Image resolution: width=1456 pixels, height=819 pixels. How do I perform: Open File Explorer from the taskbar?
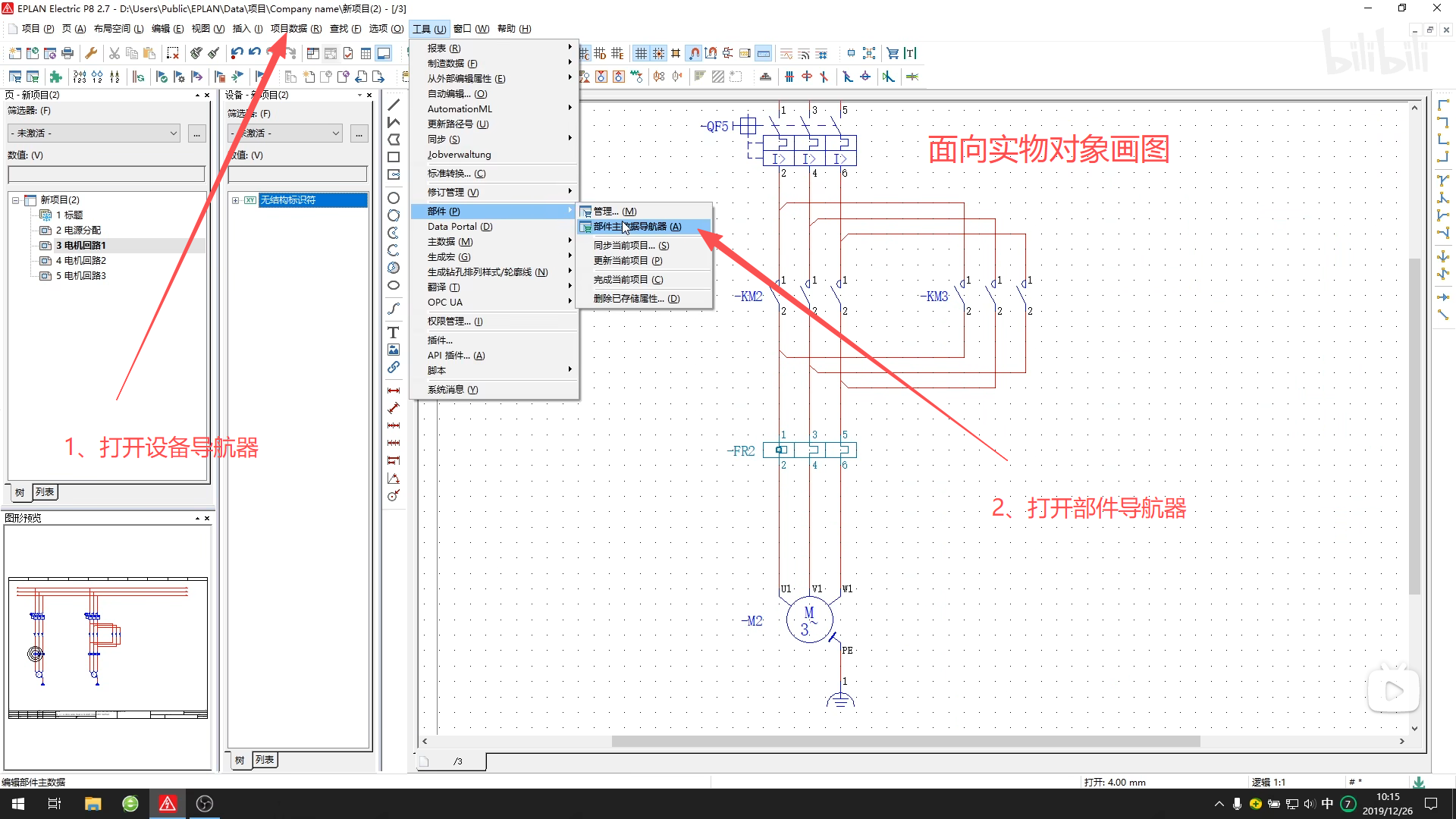93,804
